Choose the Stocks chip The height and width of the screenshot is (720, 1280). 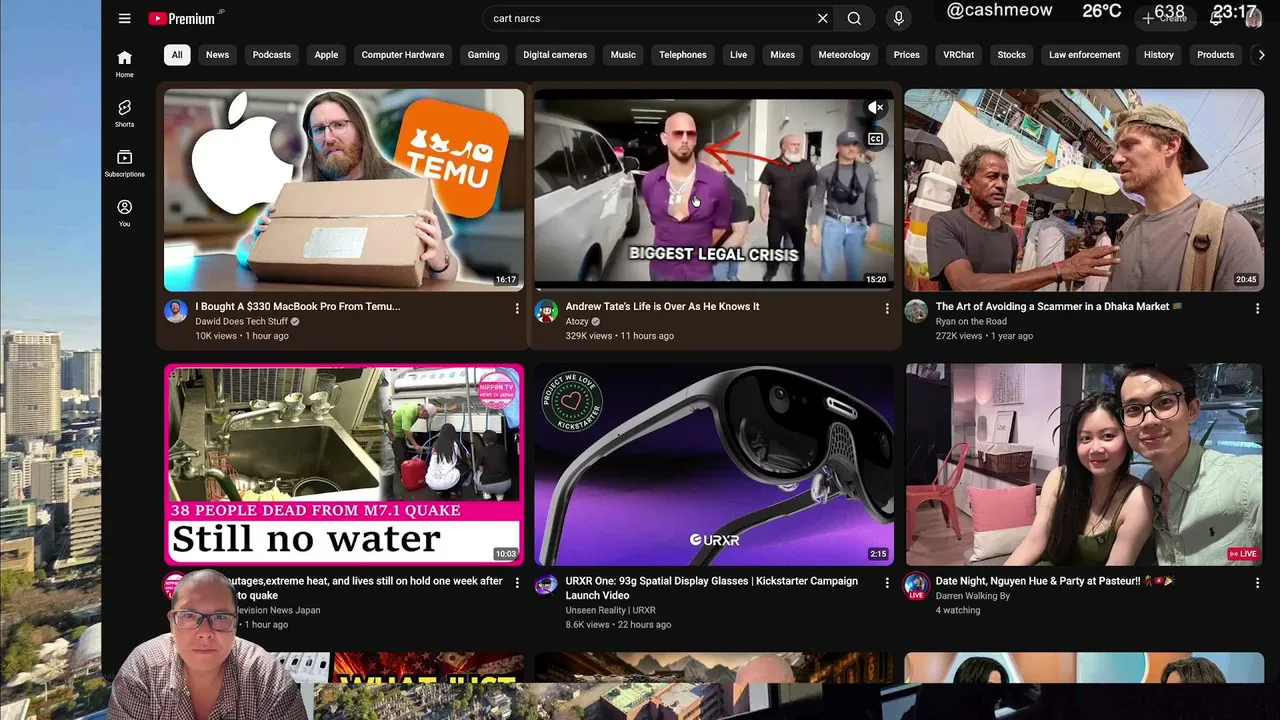(1012, 55)
